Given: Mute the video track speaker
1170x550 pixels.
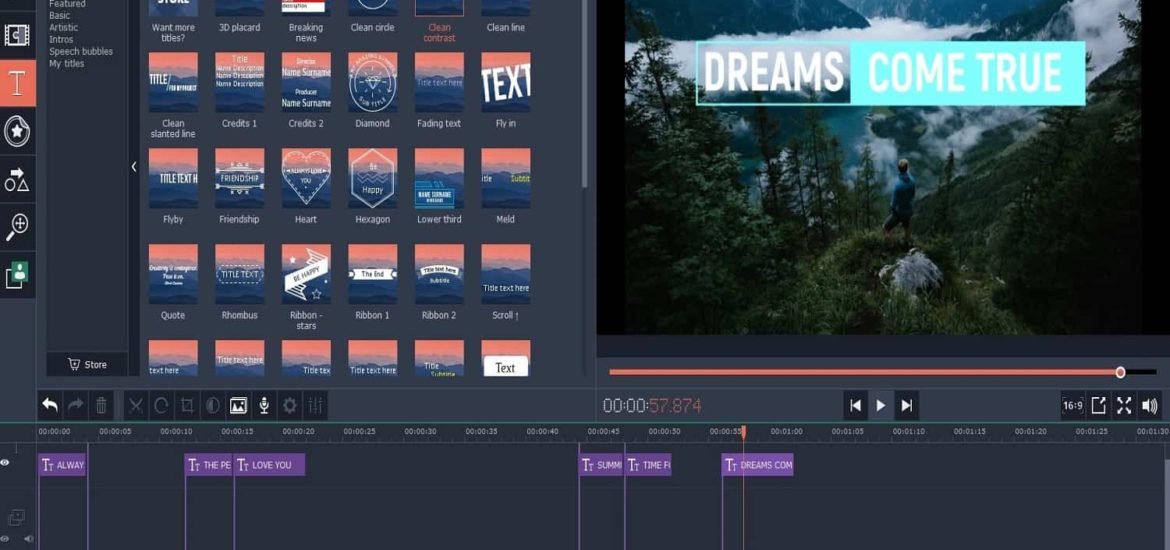Looking at the screenshot, I should [x=28, y=538].
